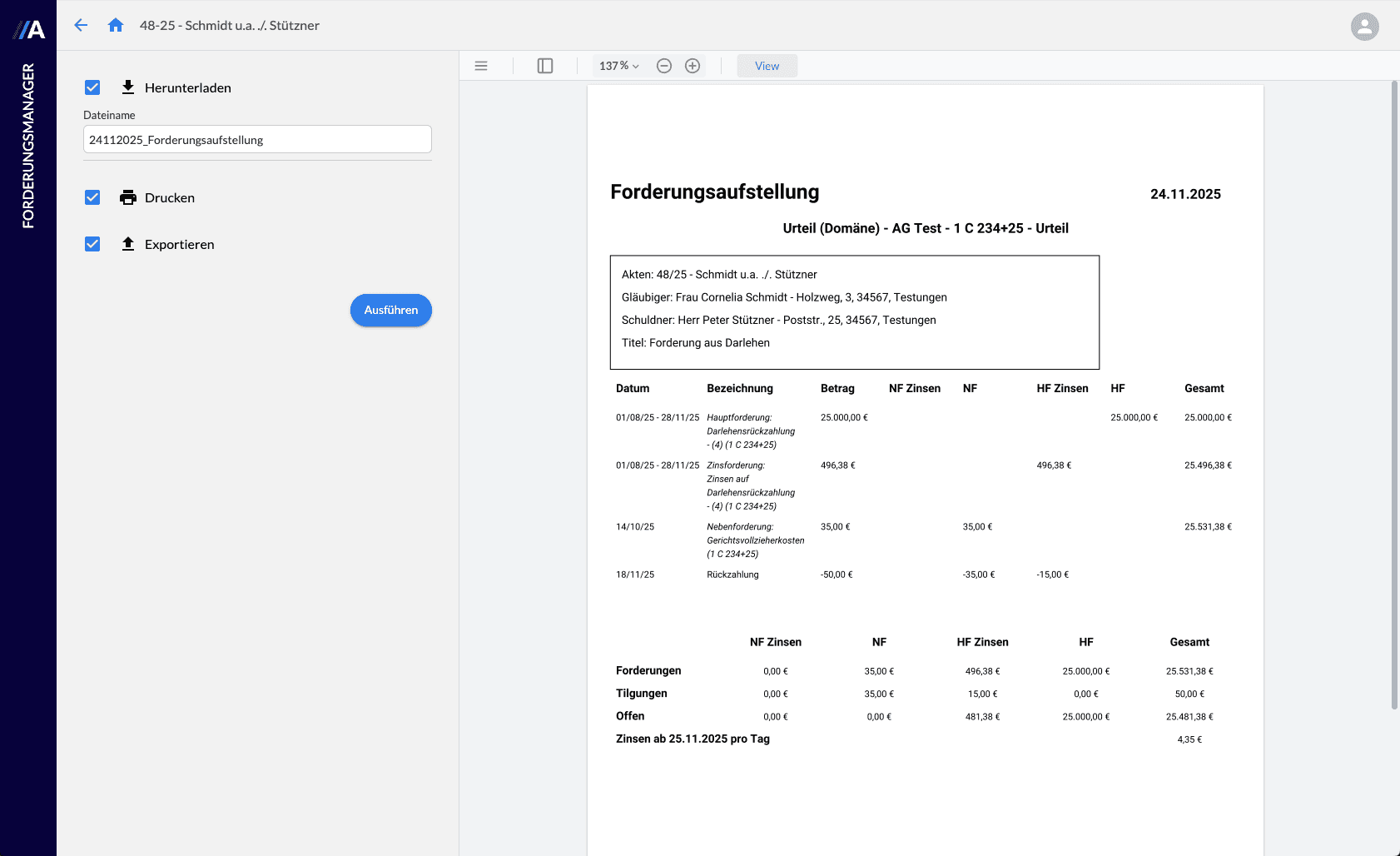Click the 'Schuldner: Herr Peter Stützner' line
The width and height of the screenshot is (1400, 856).
click(779, 320)
